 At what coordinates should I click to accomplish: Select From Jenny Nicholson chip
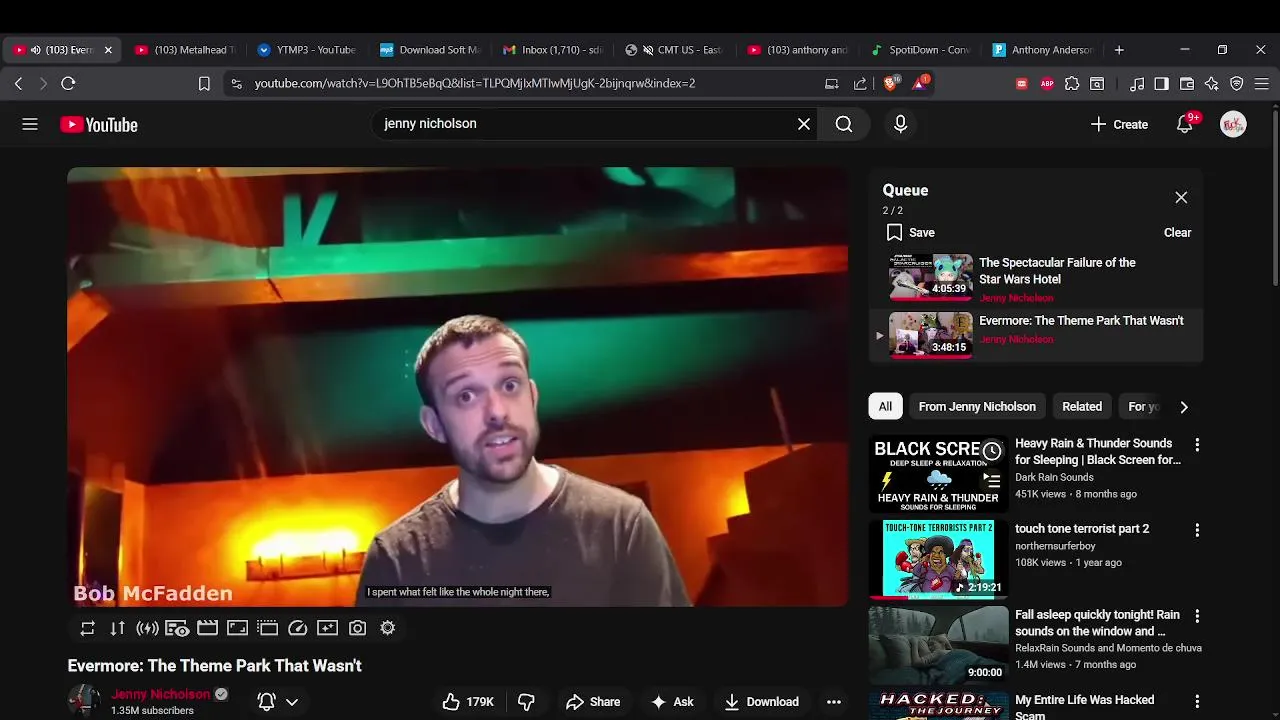click(977, 406)
